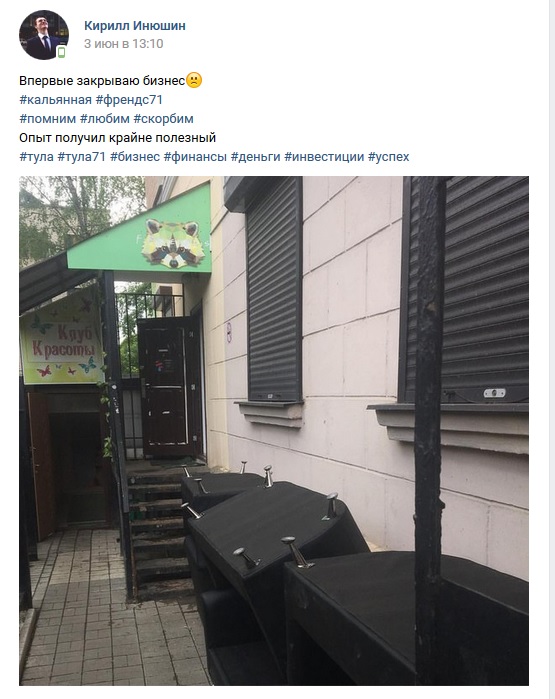Viewport: 555px width, 699px height.
Task: Open hashtag #помним
Action: [x=47, y=119]
